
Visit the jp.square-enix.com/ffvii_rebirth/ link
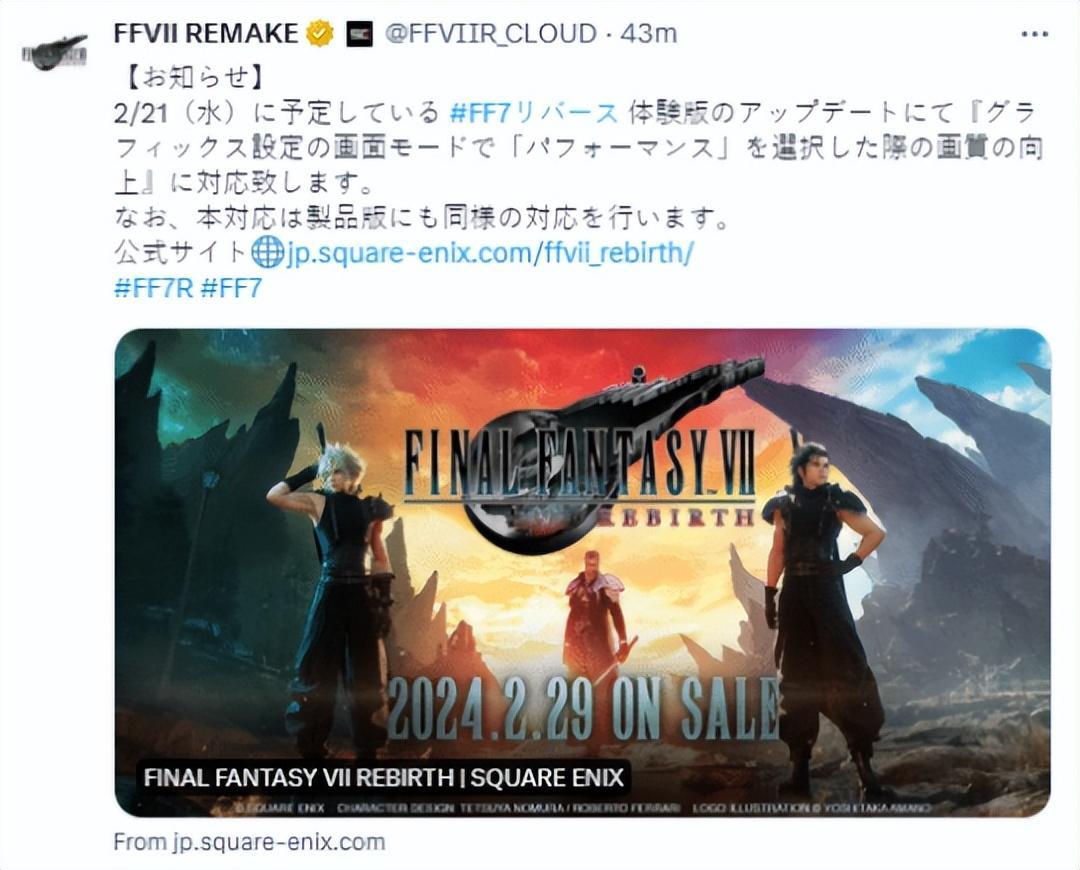click(489, 253)
